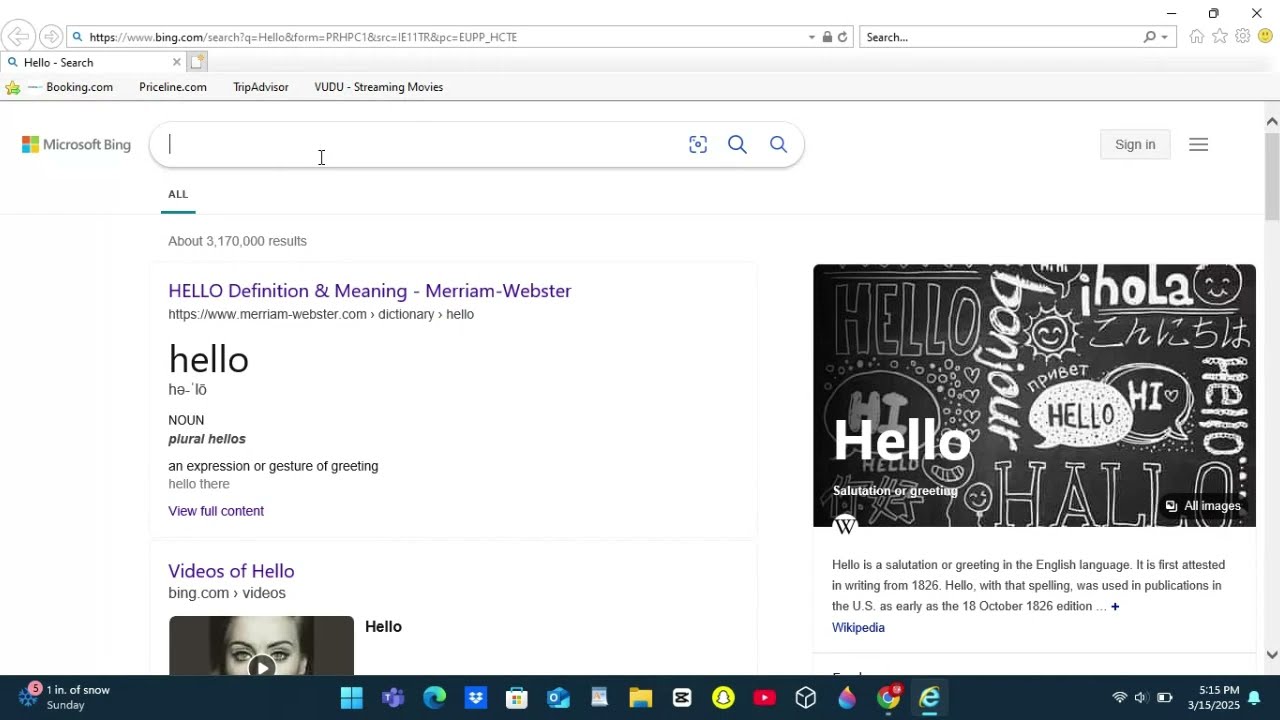Launch Snapchat from the taskbar
1280x720 pixels.
(723, 698)
